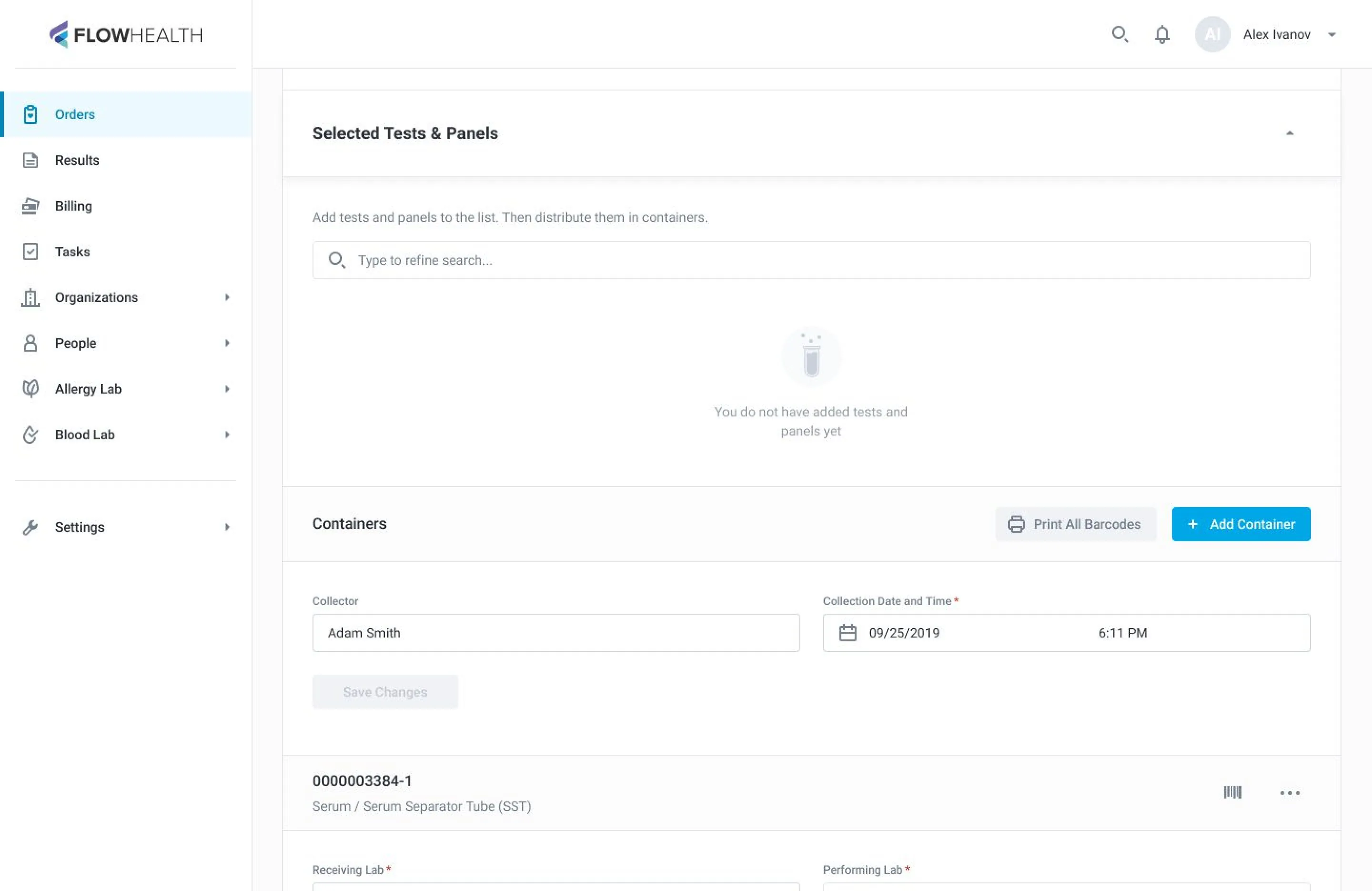Click the Add Container button
This screenshot has width=1372, height=891.
click(x=1241, y=524)
